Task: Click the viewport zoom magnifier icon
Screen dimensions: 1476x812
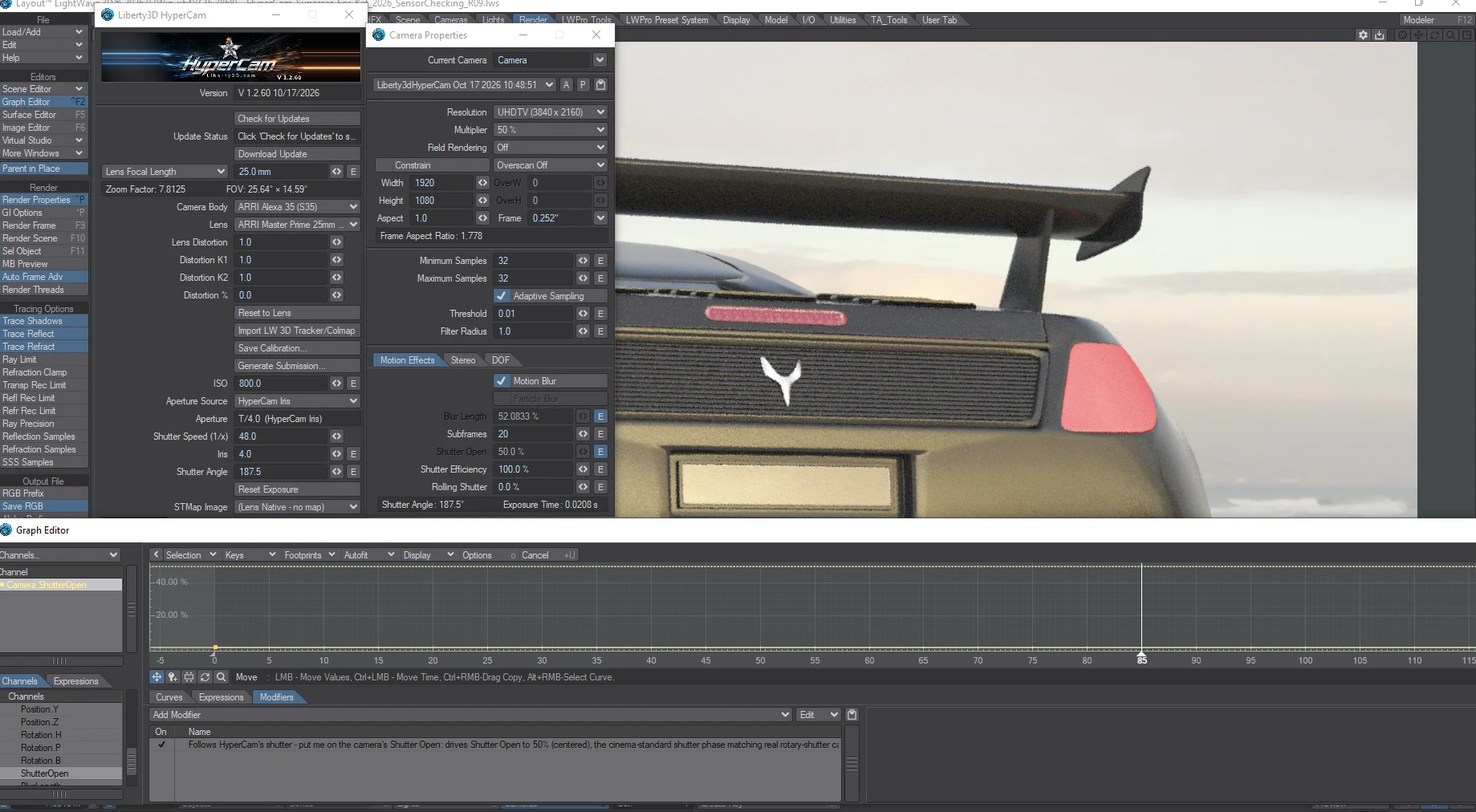Action: [x=1451, y=35]
